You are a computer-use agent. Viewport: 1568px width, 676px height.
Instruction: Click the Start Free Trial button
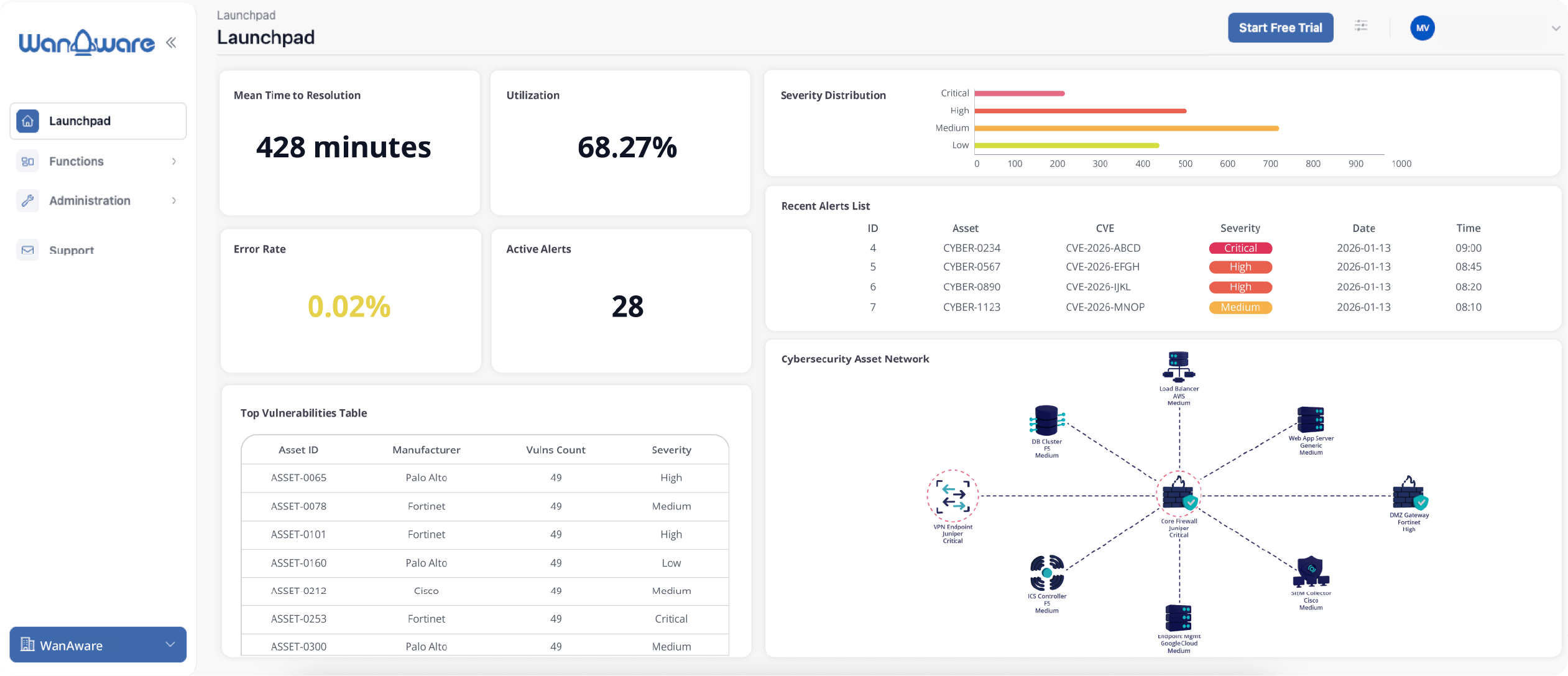click(1280, 28)
